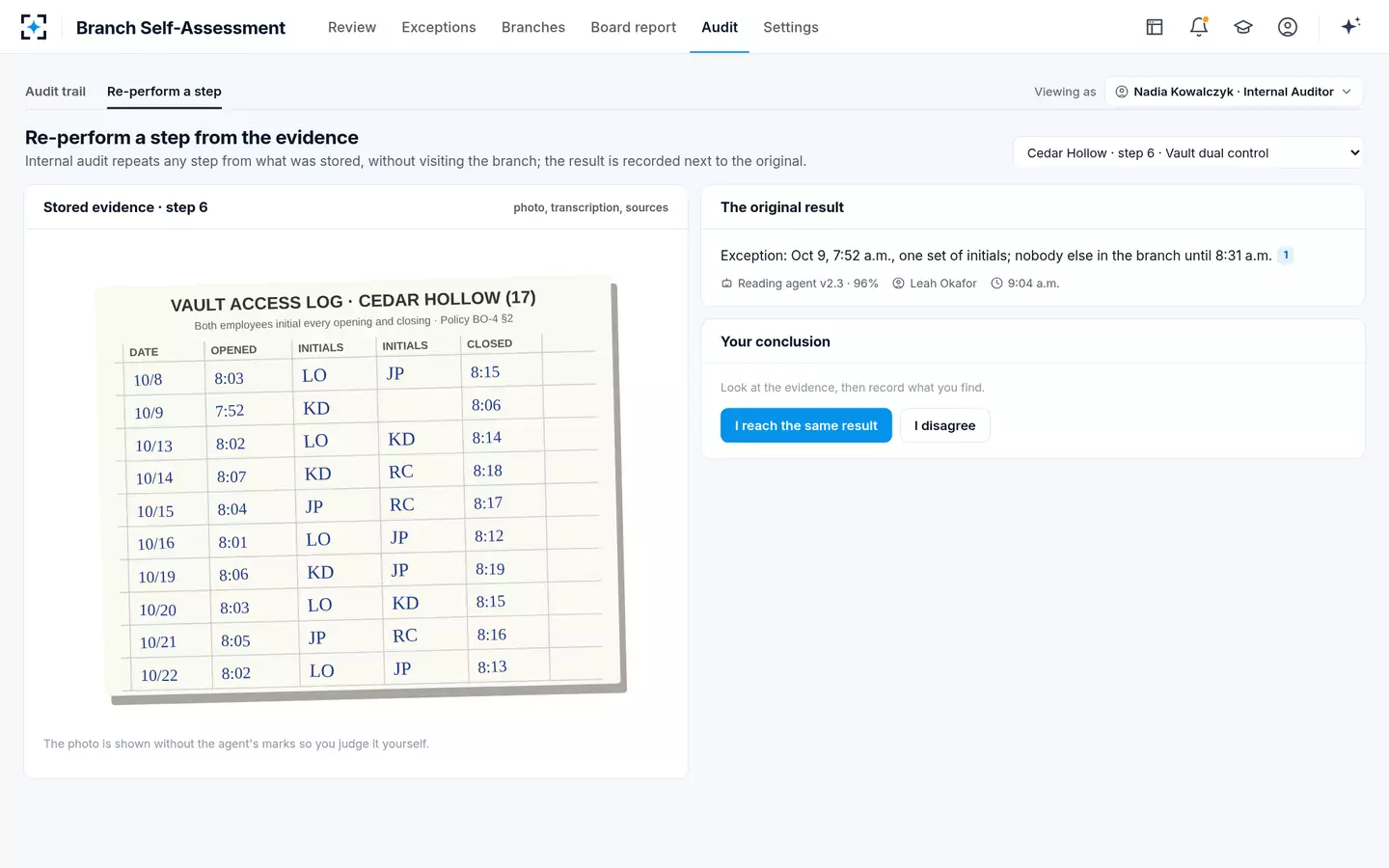This screenshot has width=1389, height=868.
Task: Open the notifications bell
Action: 1199,27
